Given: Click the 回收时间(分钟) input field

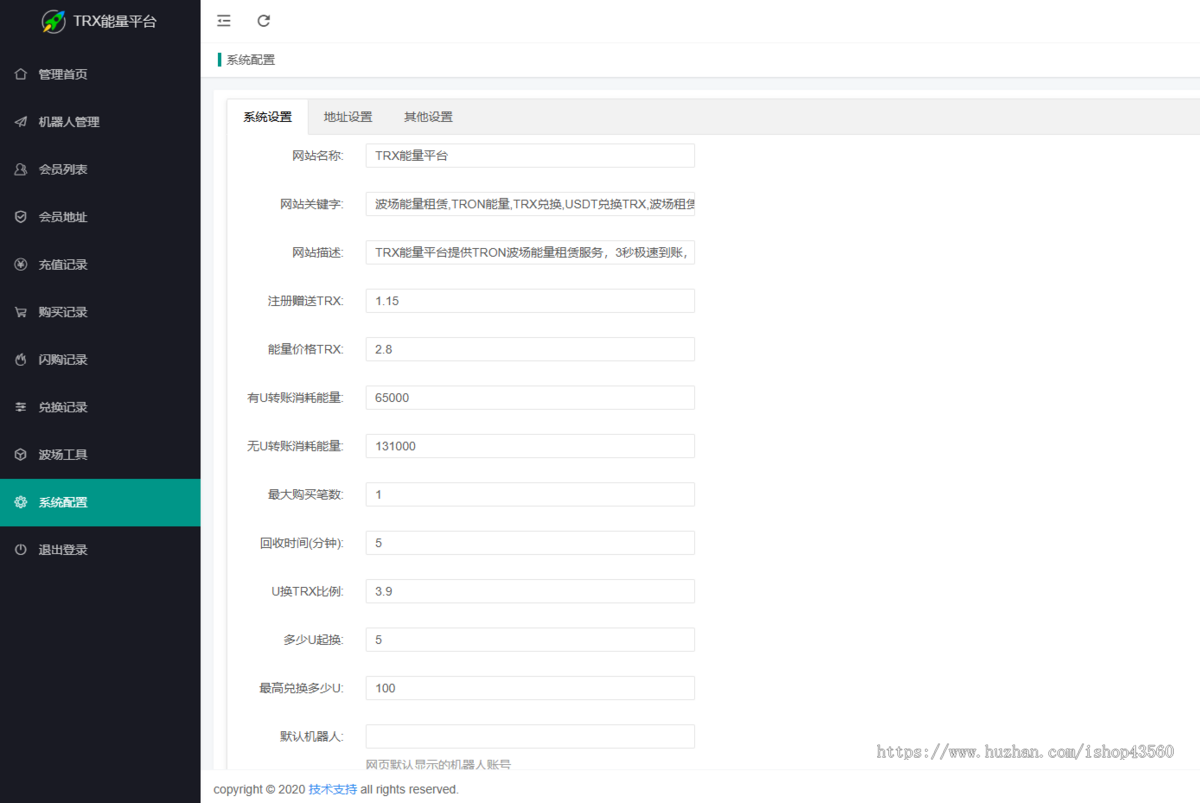Looking at the screenshot, I should [x=530, y=543].
